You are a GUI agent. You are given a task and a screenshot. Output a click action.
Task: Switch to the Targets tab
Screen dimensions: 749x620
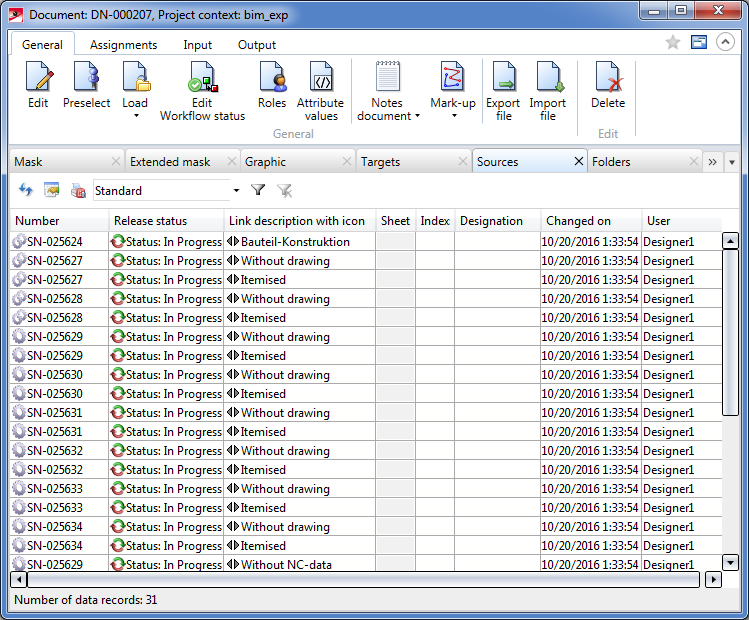381,161
